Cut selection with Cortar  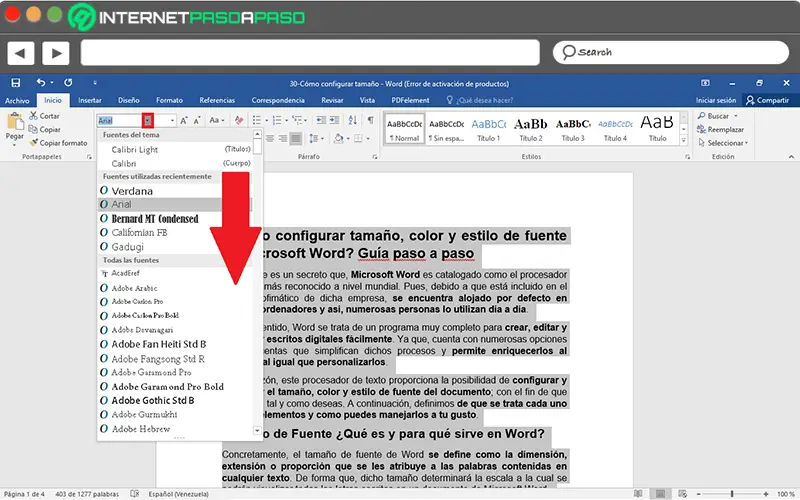click(44, 116)
